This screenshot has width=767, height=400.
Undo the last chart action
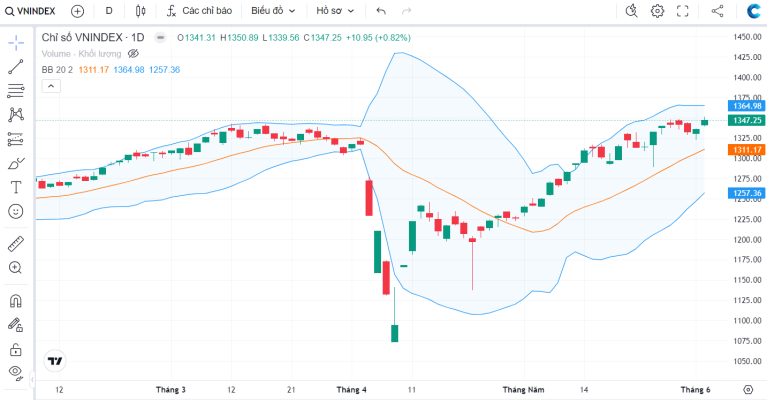point(381,11)
